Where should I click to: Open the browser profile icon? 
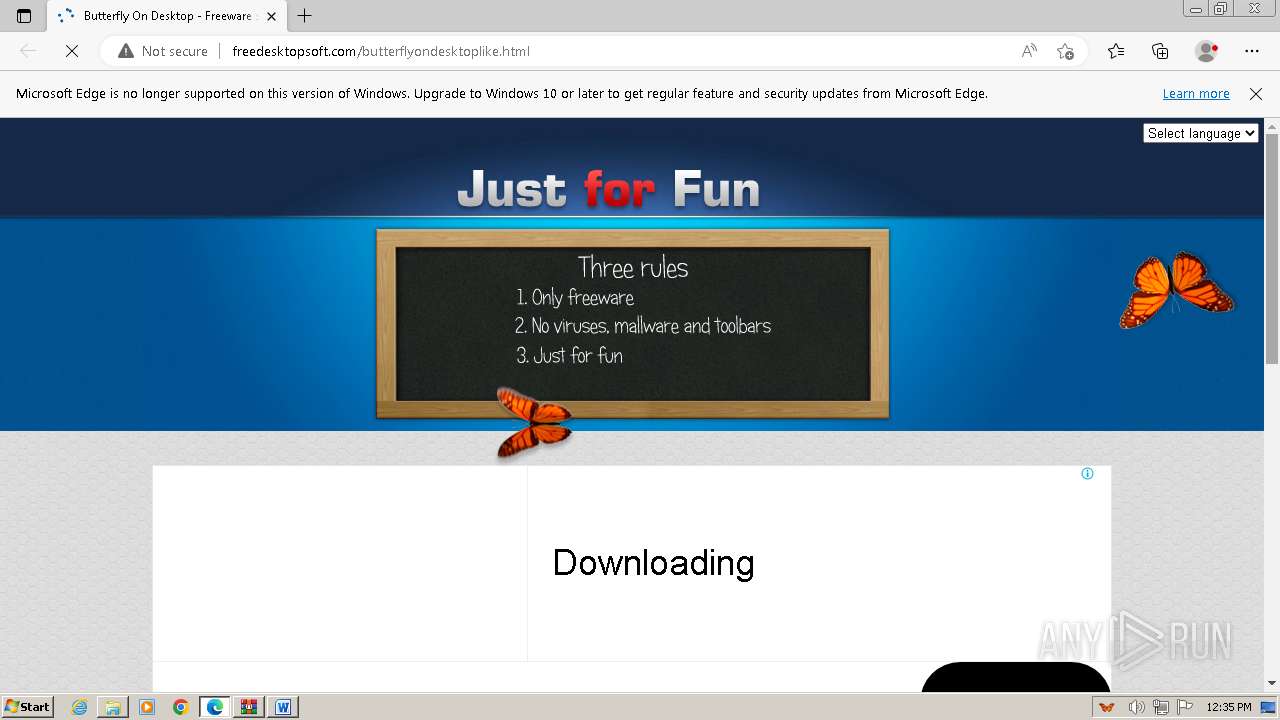point(1206,51)
